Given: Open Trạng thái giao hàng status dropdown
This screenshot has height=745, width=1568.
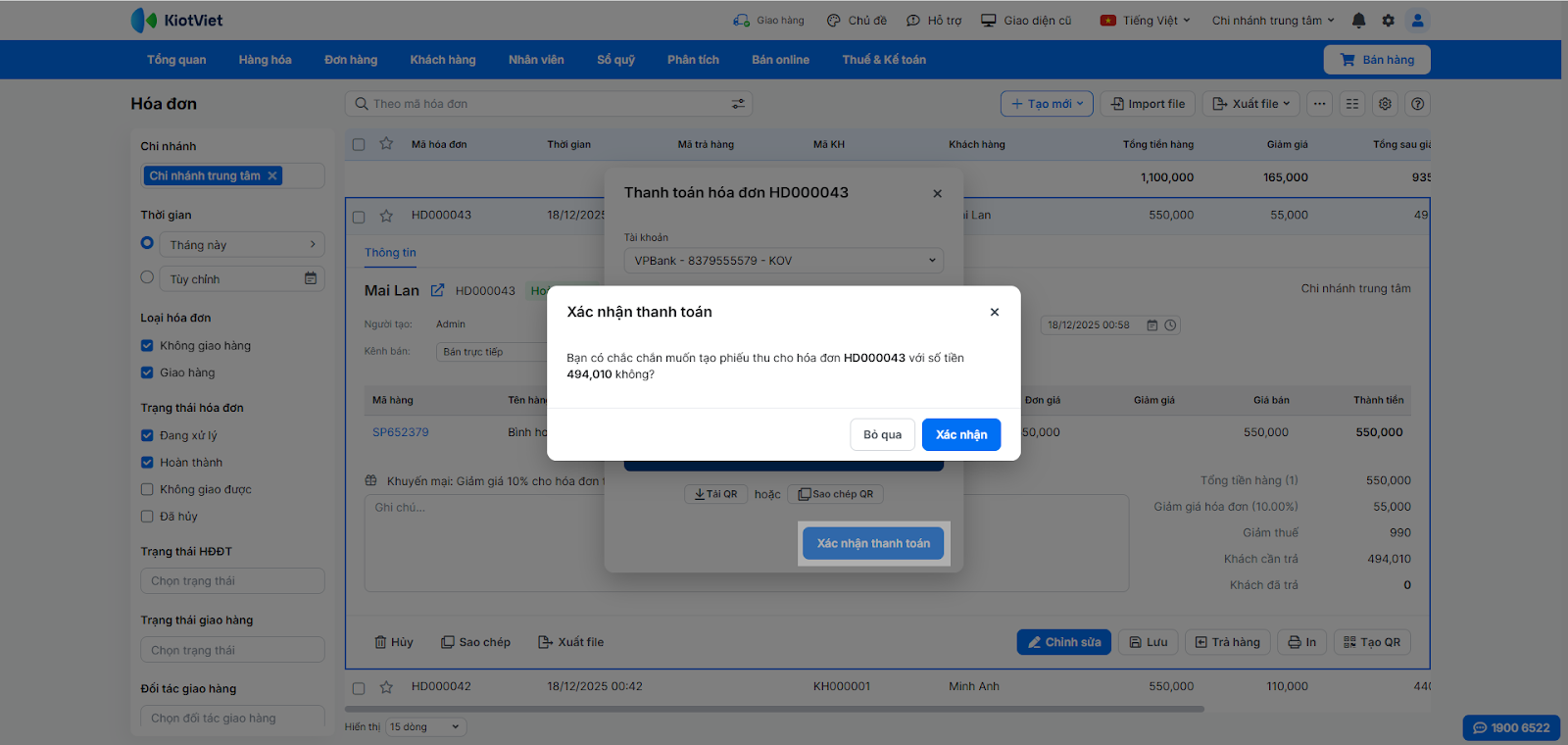Looking at the screenshot, I should pyautogui.click(x=232, y=650).
